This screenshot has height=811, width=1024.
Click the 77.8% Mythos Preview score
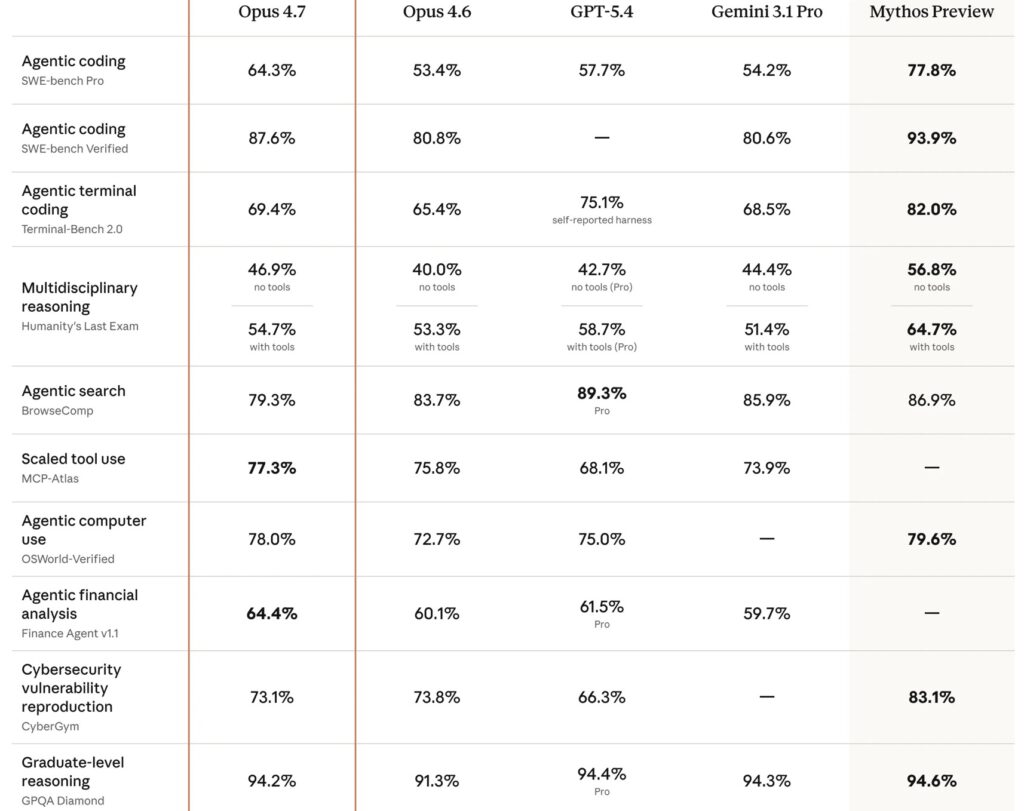click(x=931, y=70)
